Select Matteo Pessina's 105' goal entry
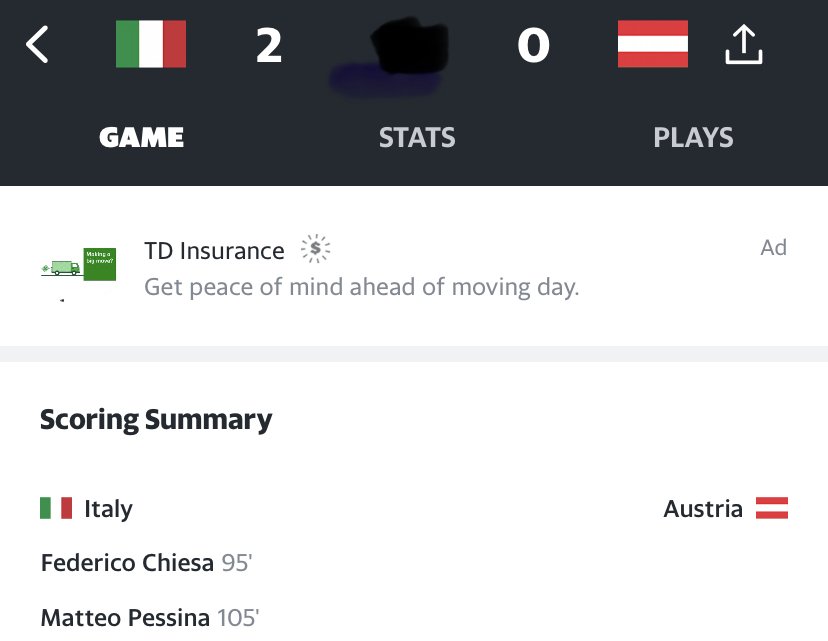This screenshot has height=641, width=828. pyautogui.click(x=149, y=618)
